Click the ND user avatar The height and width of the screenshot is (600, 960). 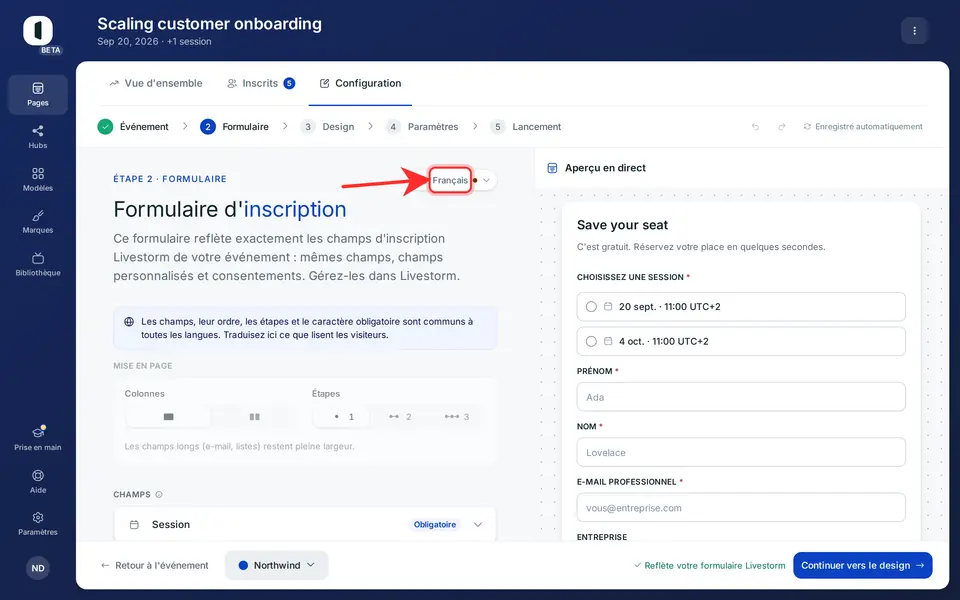[x=38, y=568]
